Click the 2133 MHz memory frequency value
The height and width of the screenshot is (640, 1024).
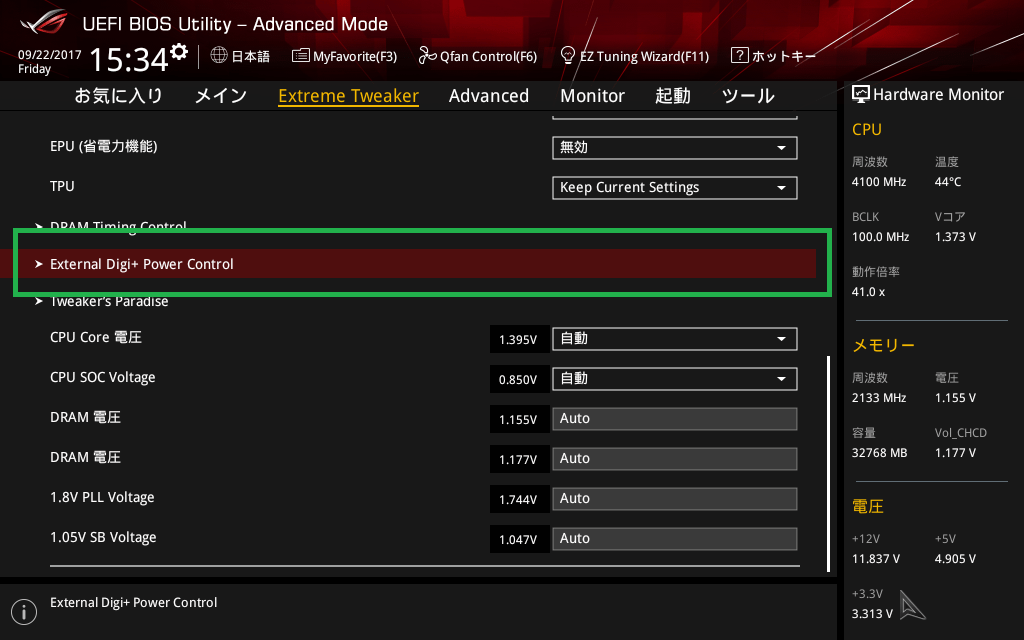tap(879, 398)
